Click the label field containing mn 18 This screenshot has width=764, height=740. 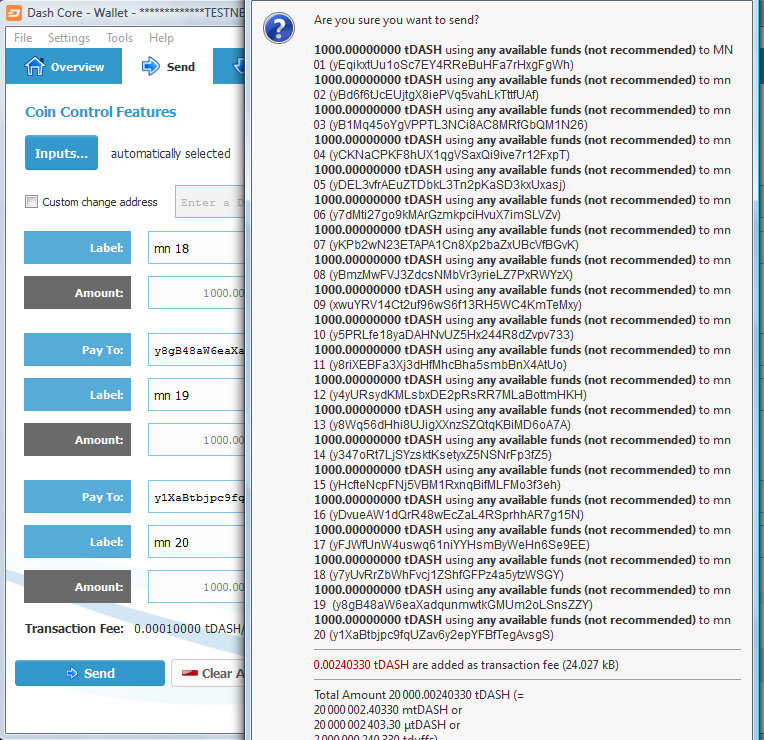196,248
